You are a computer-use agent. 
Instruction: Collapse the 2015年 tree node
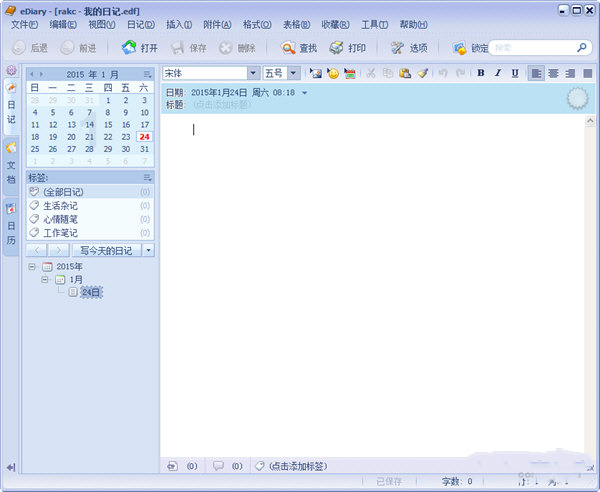click(33, 267)
